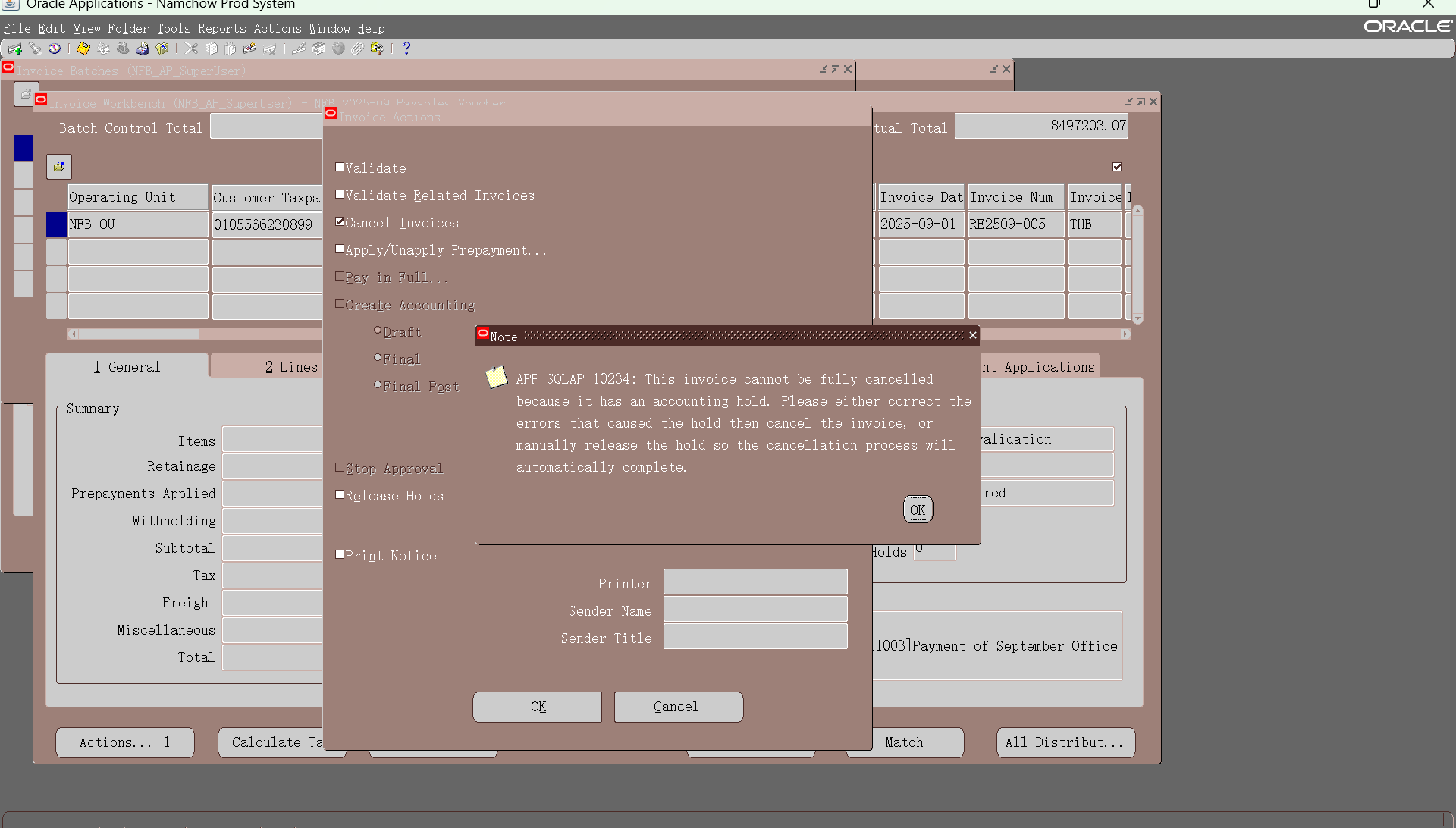Enable the Validate checkbox
The width and height of the screenshot is (1456, 828).
340,168
